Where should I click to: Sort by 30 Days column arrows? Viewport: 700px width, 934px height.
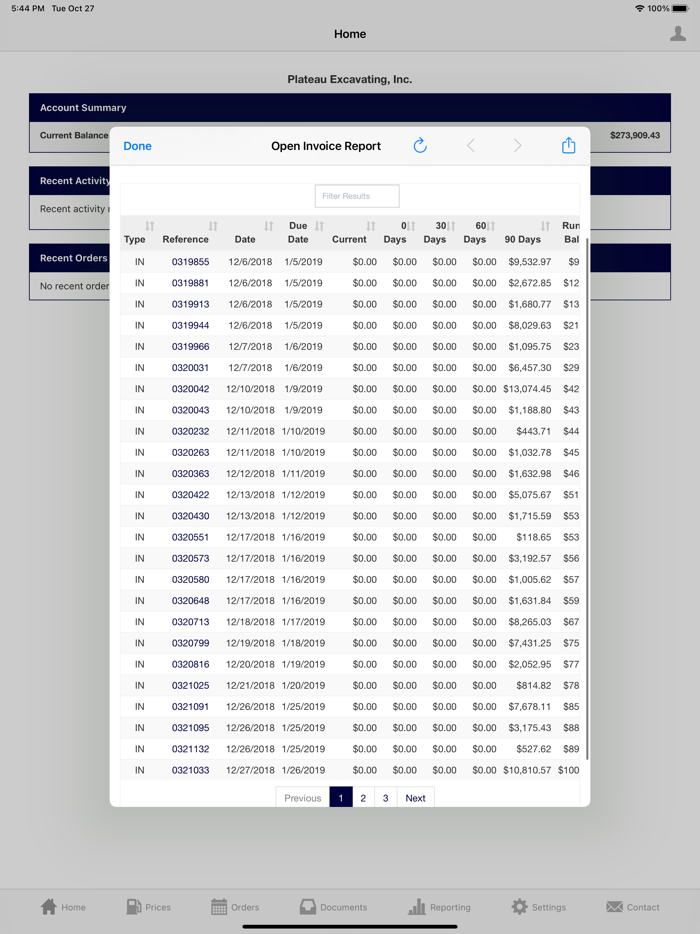(451, 226)
